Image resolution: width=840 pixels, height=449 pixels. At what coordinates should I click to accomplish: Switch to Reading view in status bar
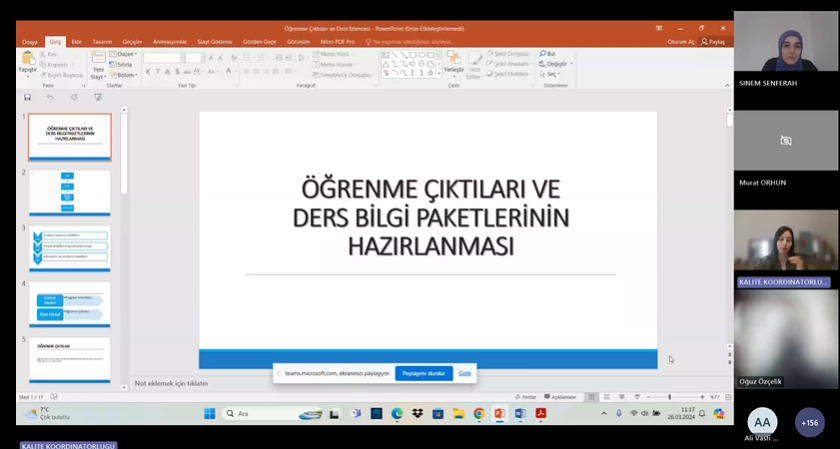(x=621, y=397)
